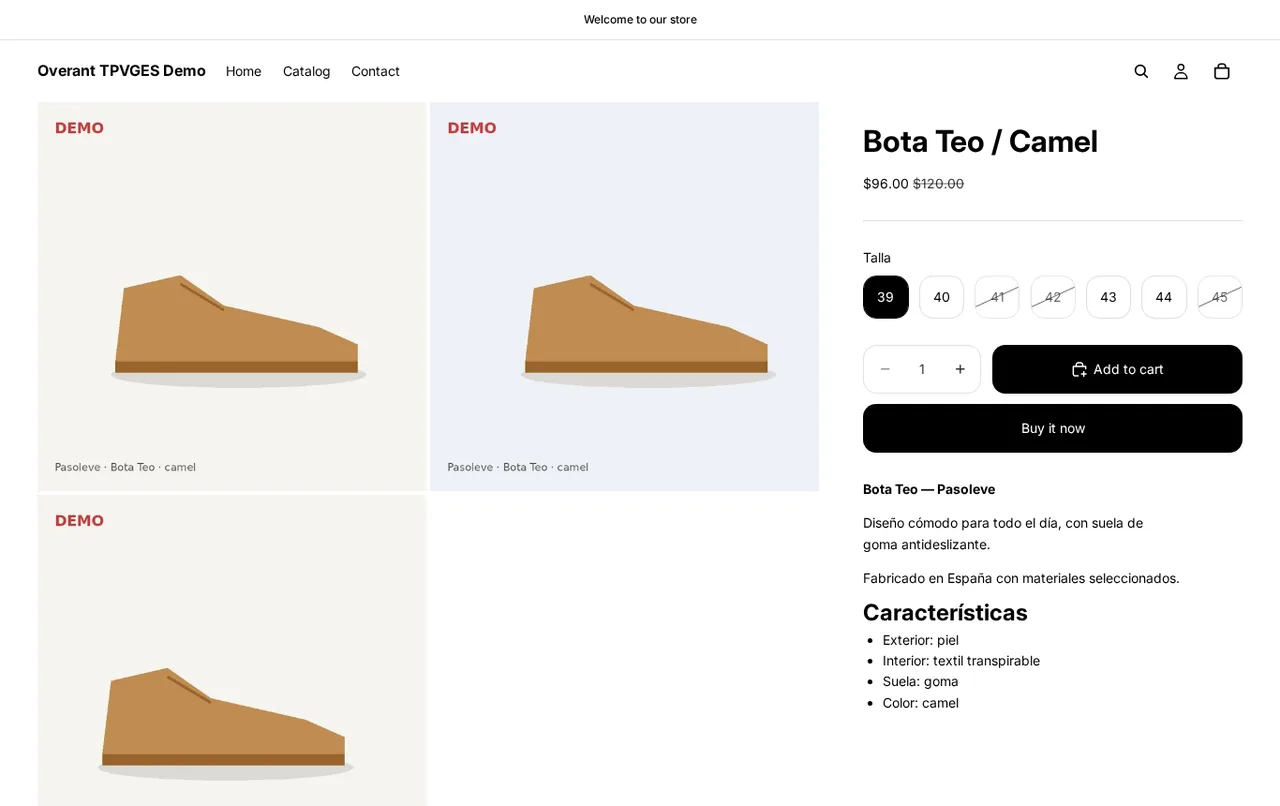
Task: Open the first boot image on beige background
Action: [232, 296]
